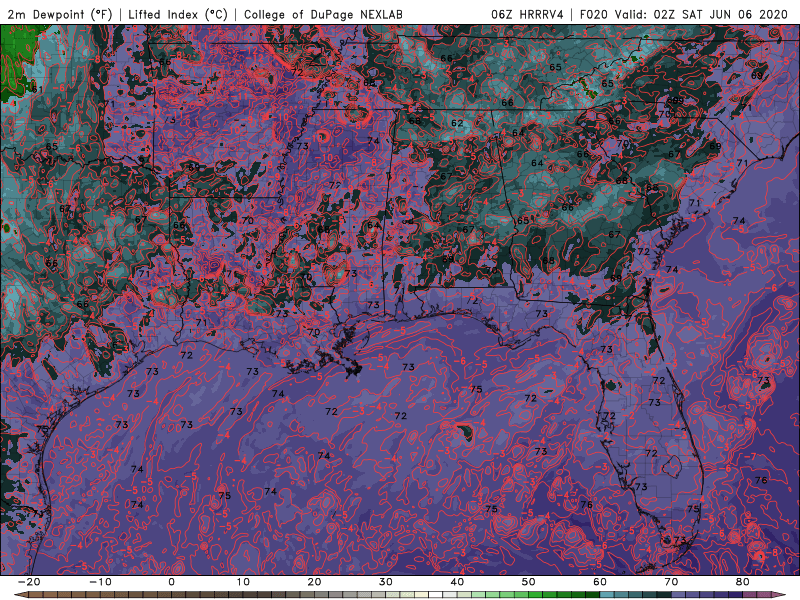This screenshot has height=600, width=800.
Task: Click the 'Valid: 02Z SAT JUN 06 2020' text
Action: 701,14
